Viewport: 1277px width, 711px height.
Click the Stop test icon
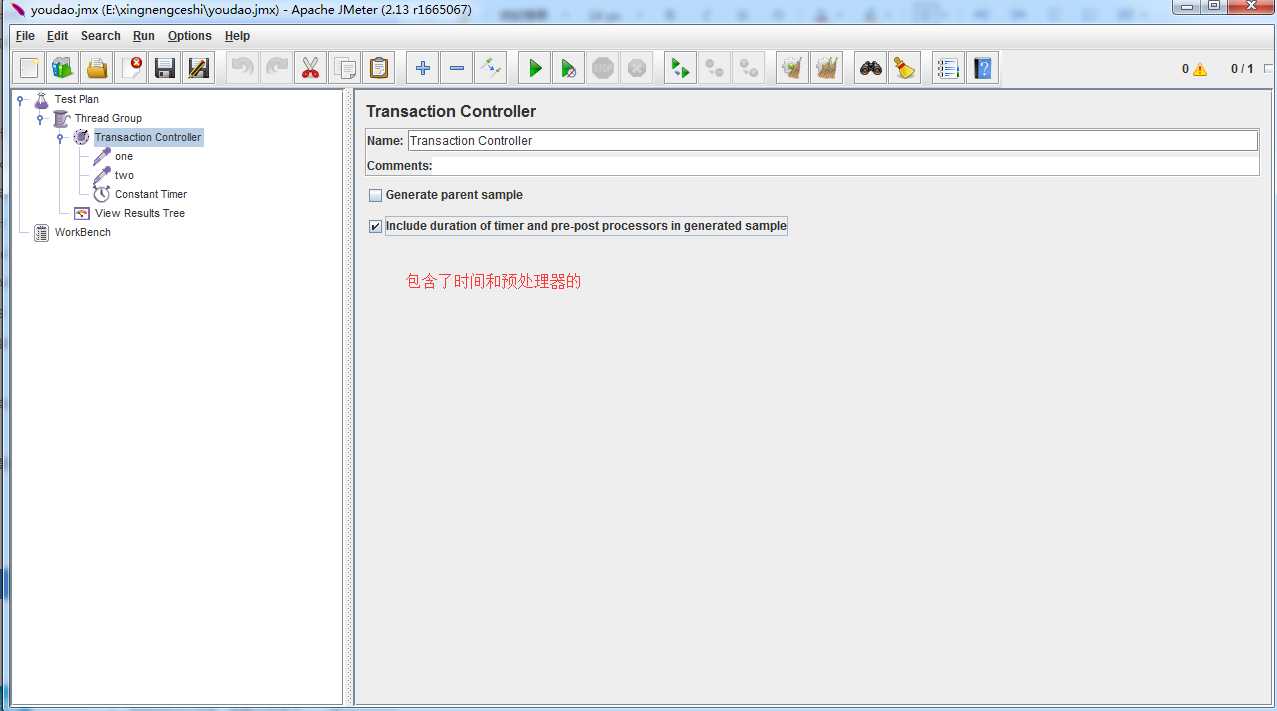[x=602, y=68]
